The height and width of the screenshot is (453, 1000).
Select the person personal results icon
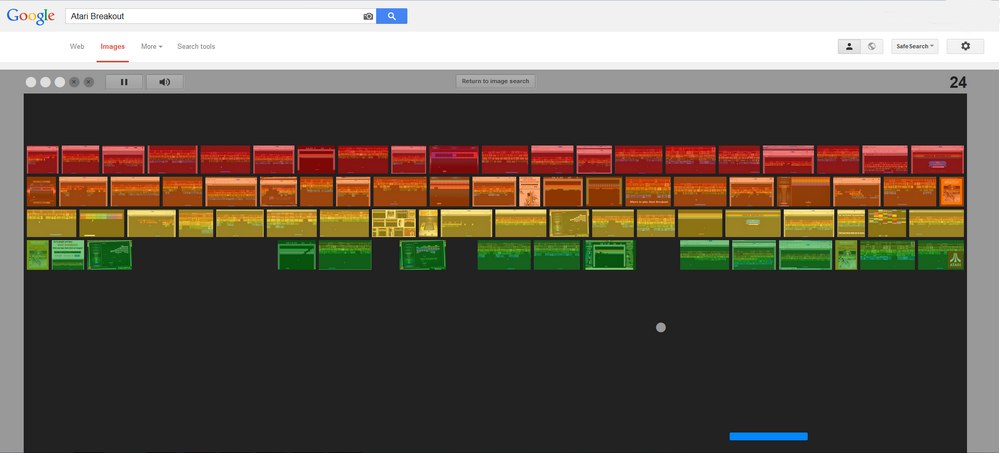pos(849,46)
